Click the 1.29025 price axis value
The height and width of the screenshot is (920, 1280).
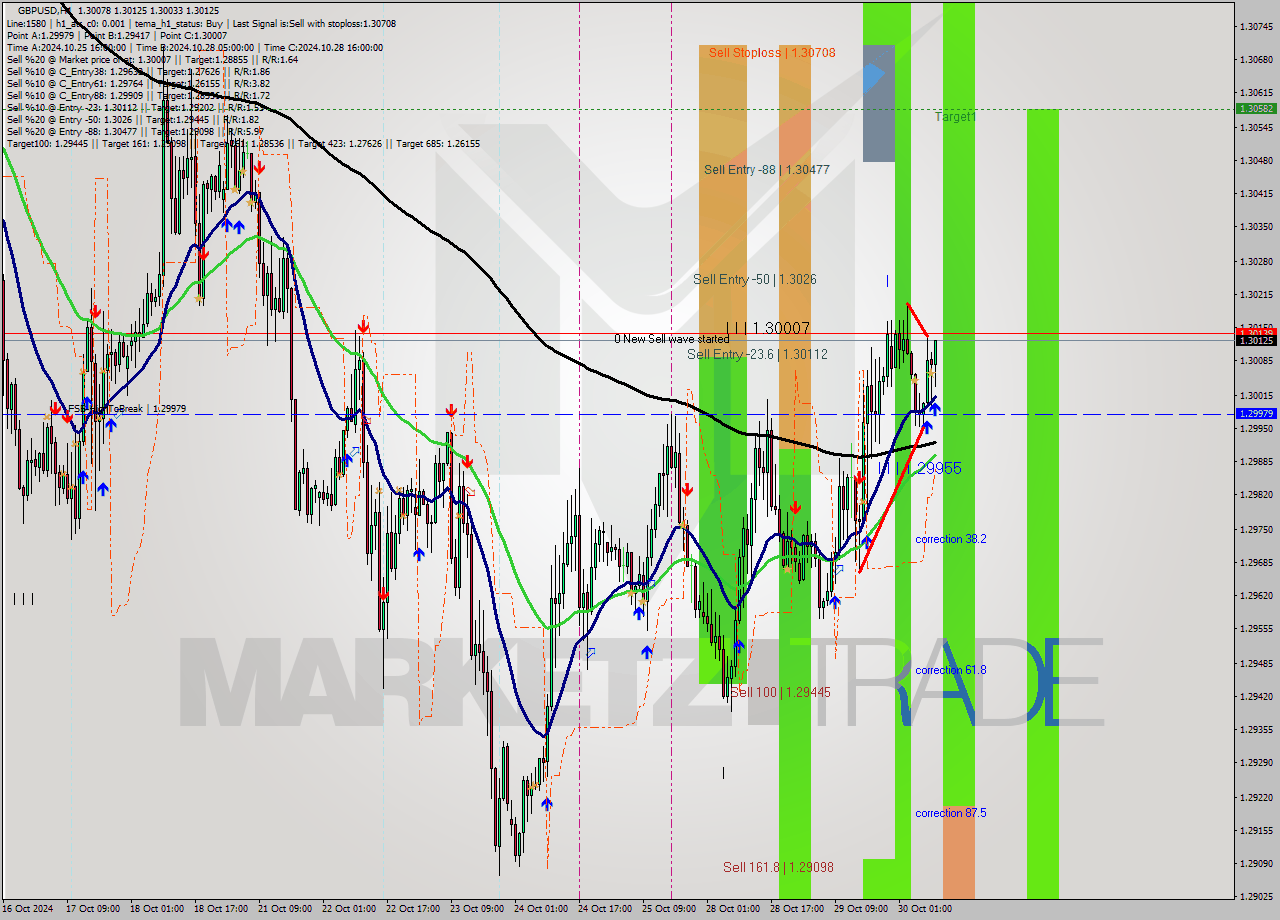click(x=1256, y=897)
